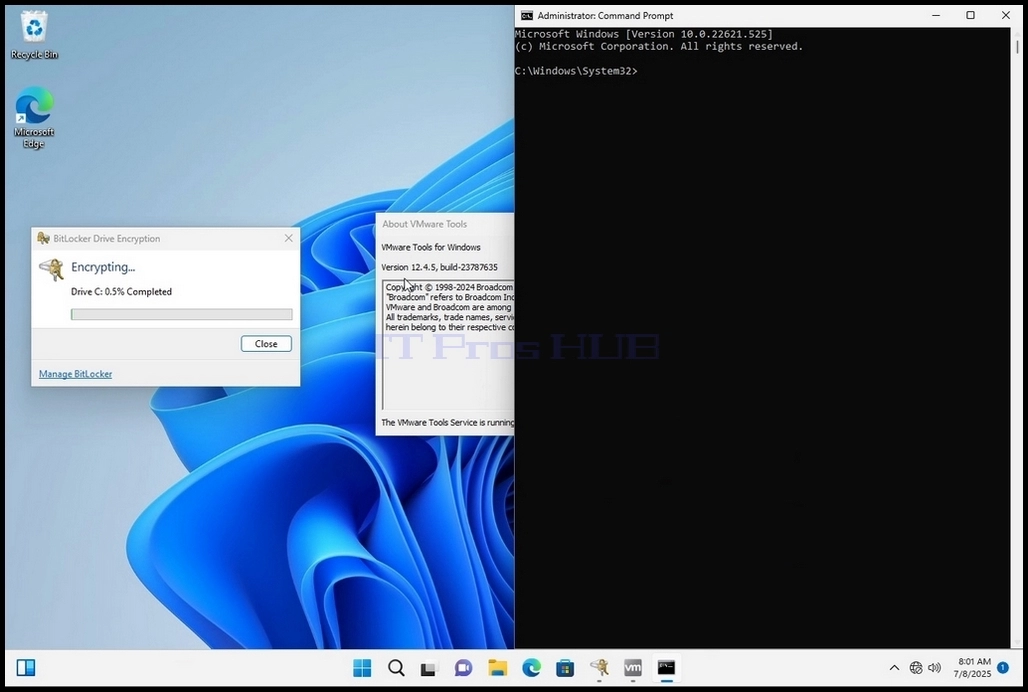Image resolution: width=1028 pixels, height=692 pixels.
Task: Open the Microsoft Edge desktop shortcut
Action: [34, 118]
